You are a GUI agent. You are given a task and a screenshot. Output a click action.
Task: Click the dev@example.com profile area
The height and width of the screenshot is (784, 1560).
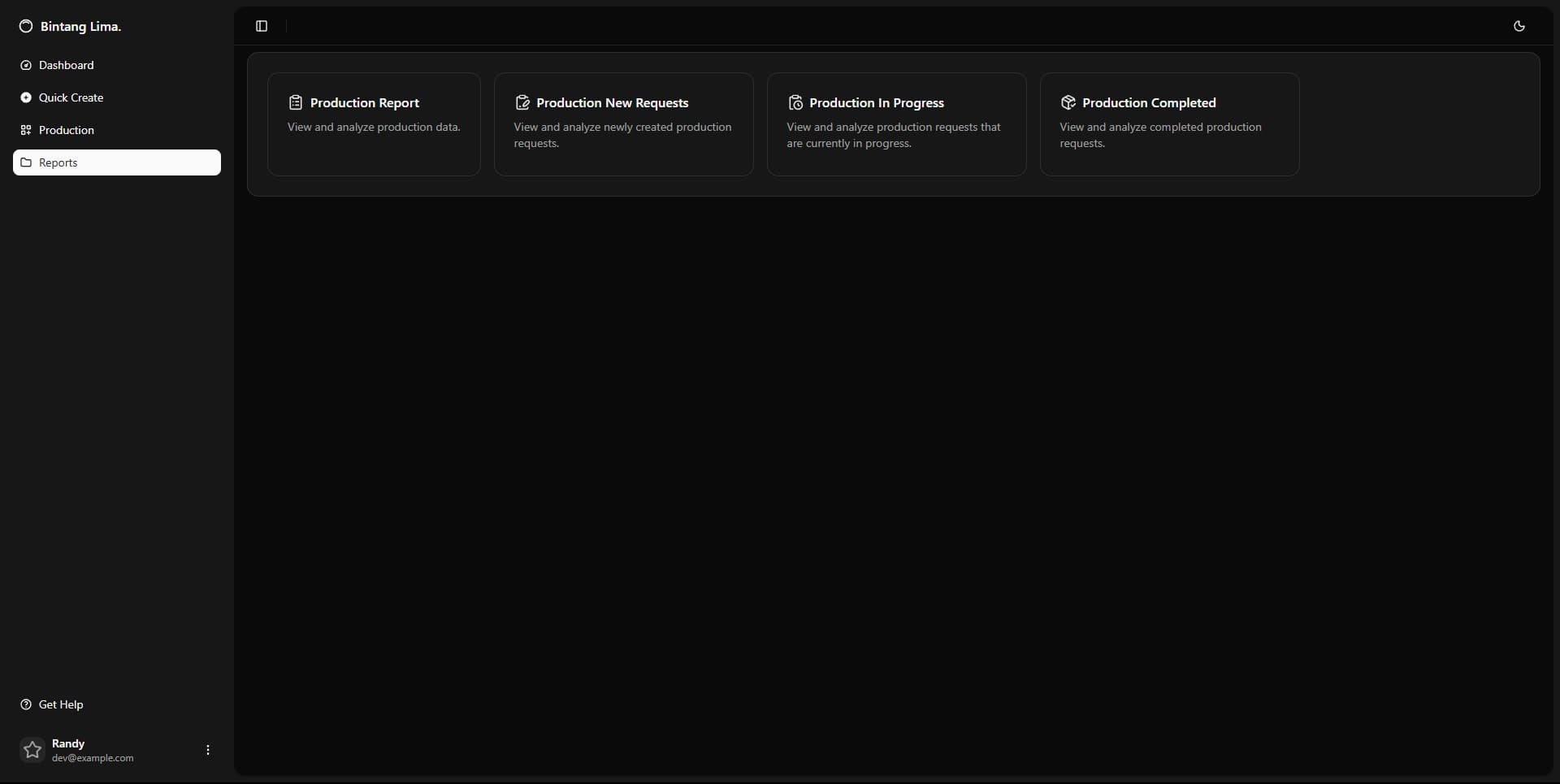point(93,758)
